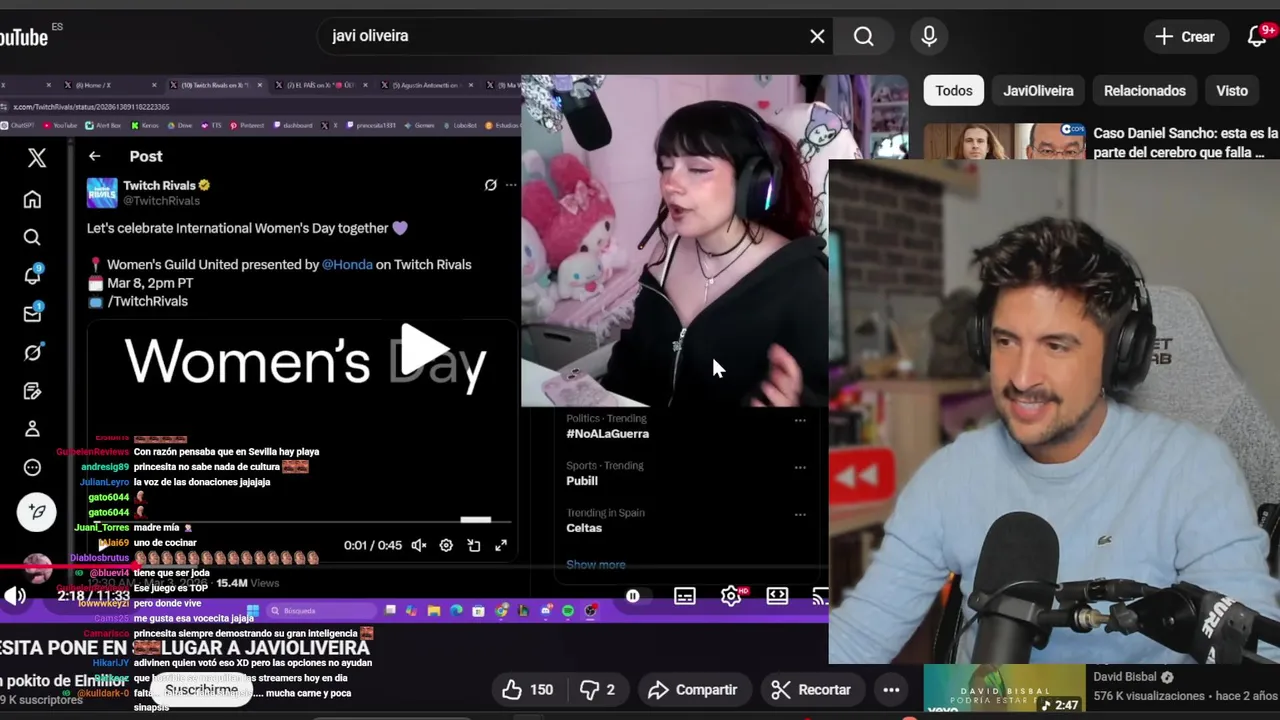The image size is (1280, 720).
Task: Open the David Bisbal channel name
Action: point(1124,677)
